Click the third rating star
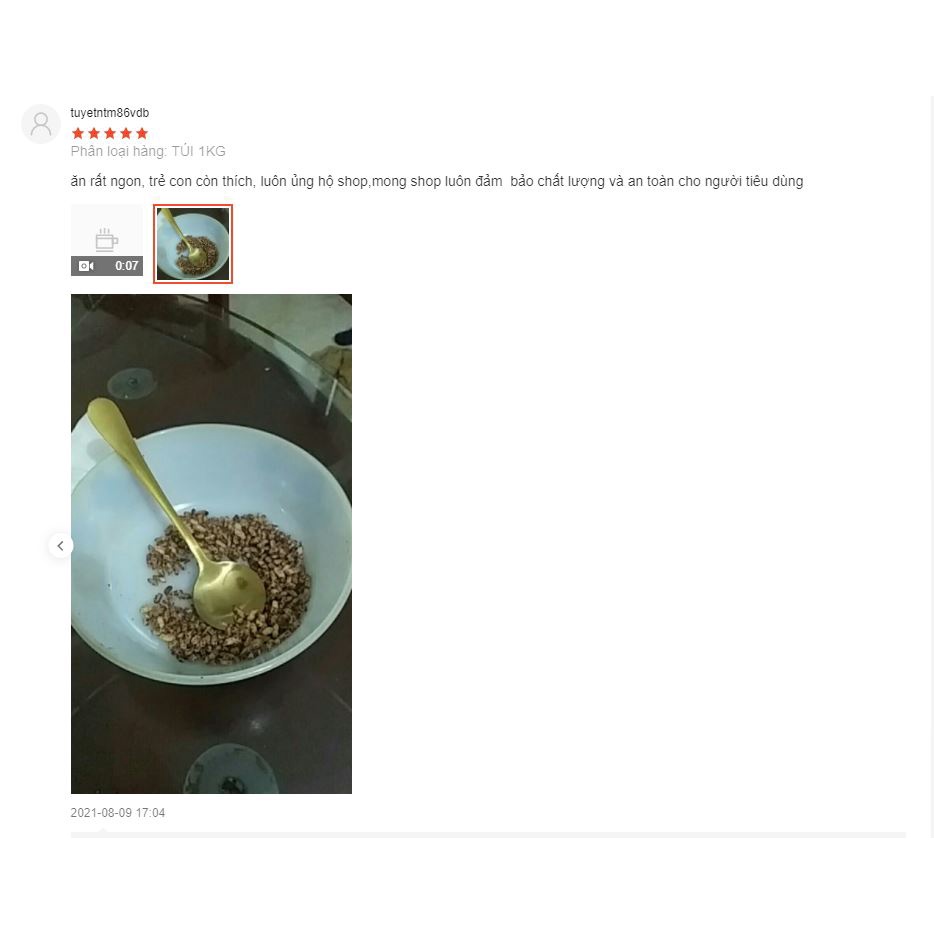The width and height of the screenshot is (934, 934). click(x=110, y=133)
